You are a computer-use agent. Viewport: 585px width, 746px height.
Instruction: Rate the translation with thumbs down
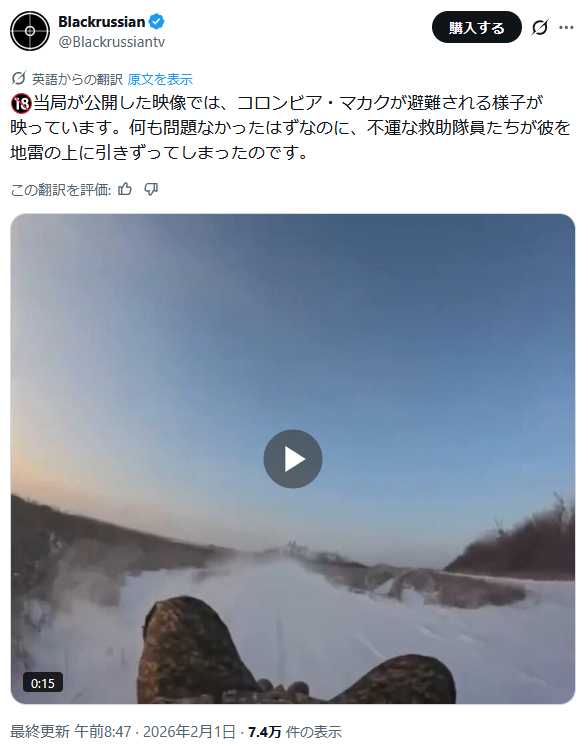click(151, 189)
